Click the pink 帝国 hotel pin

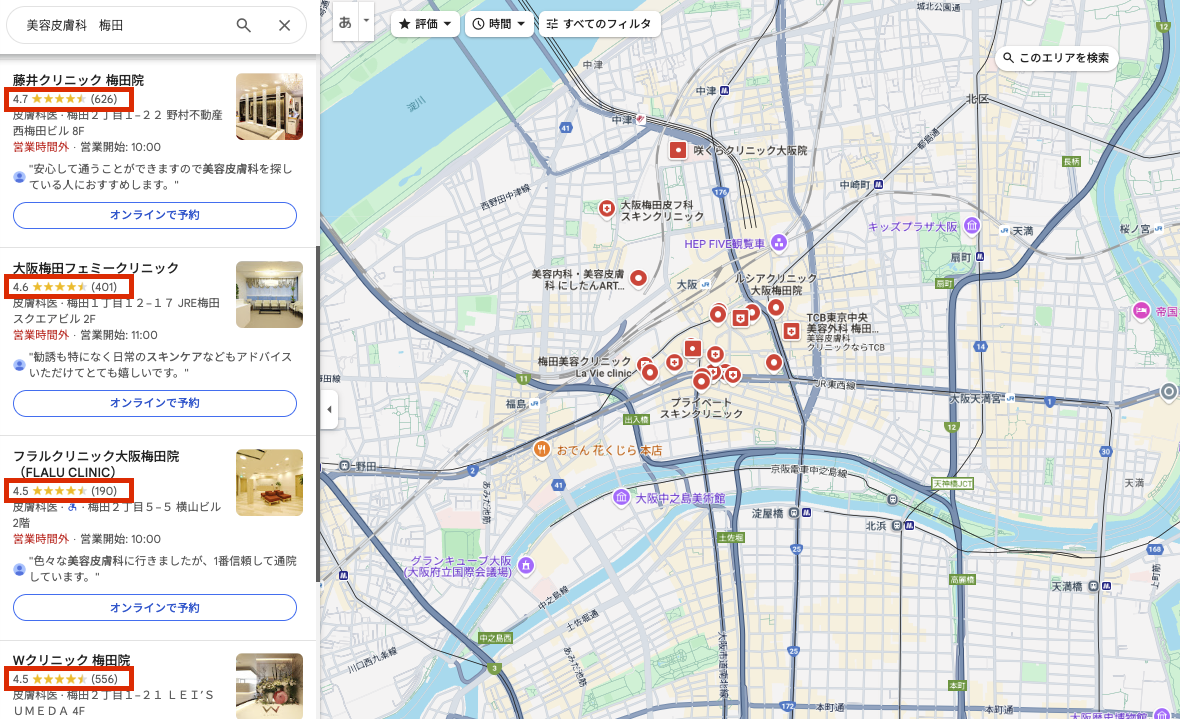point(1142,311)
